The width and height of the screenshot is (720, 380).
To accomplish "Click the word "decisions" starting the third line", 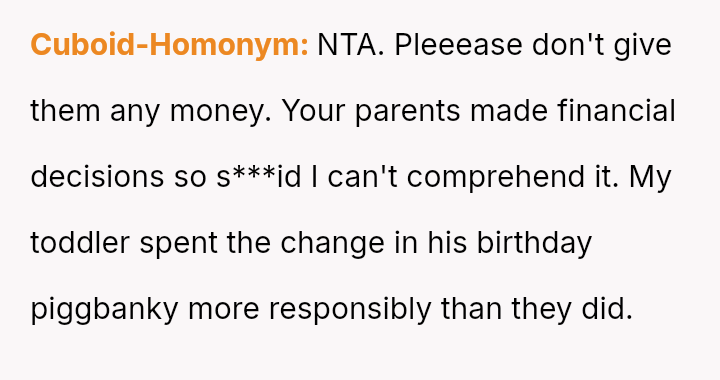I will (97, 177).
